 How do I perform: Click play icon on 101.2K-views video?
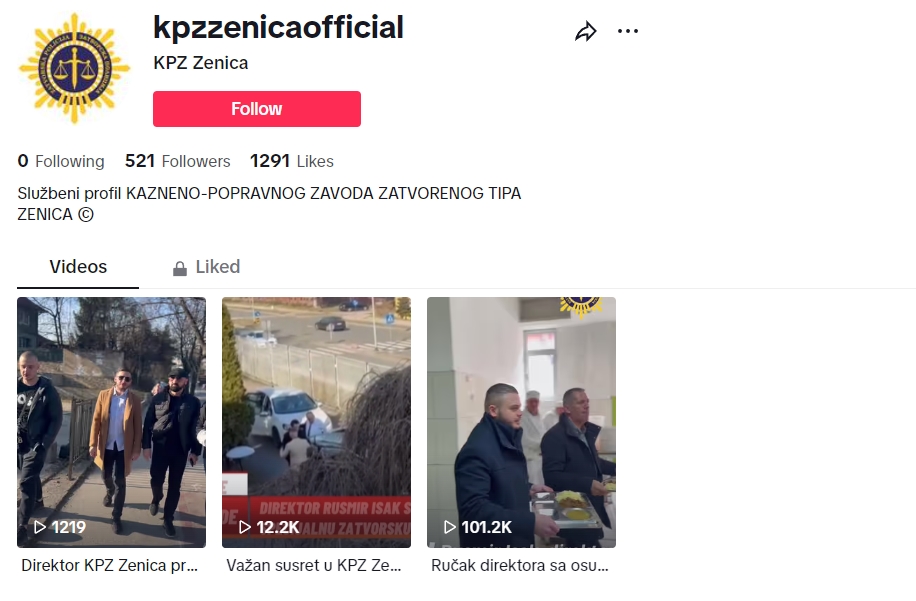(450, 527)
